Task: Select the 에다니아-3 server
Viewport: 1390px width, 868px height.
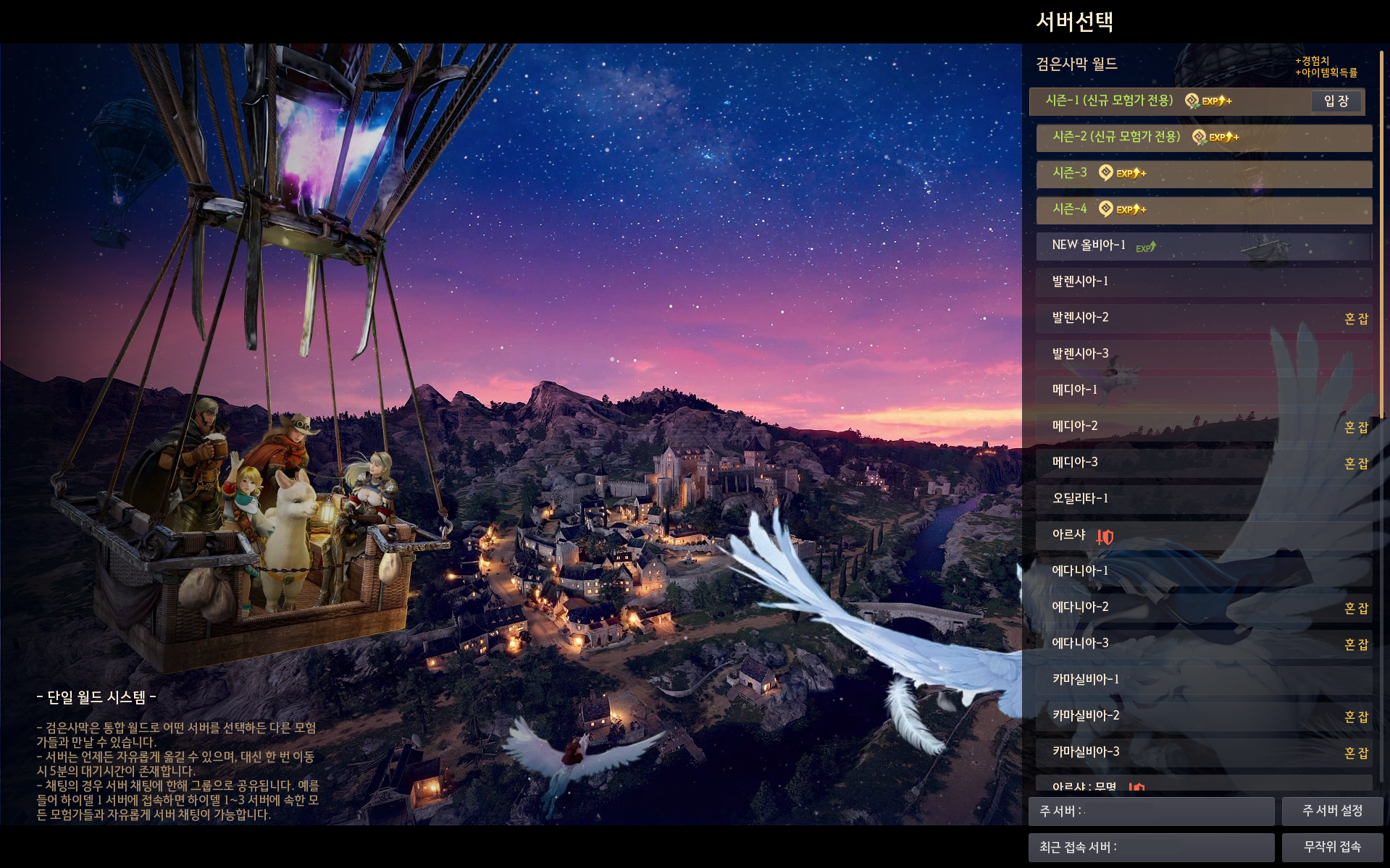Action: 1204,644
